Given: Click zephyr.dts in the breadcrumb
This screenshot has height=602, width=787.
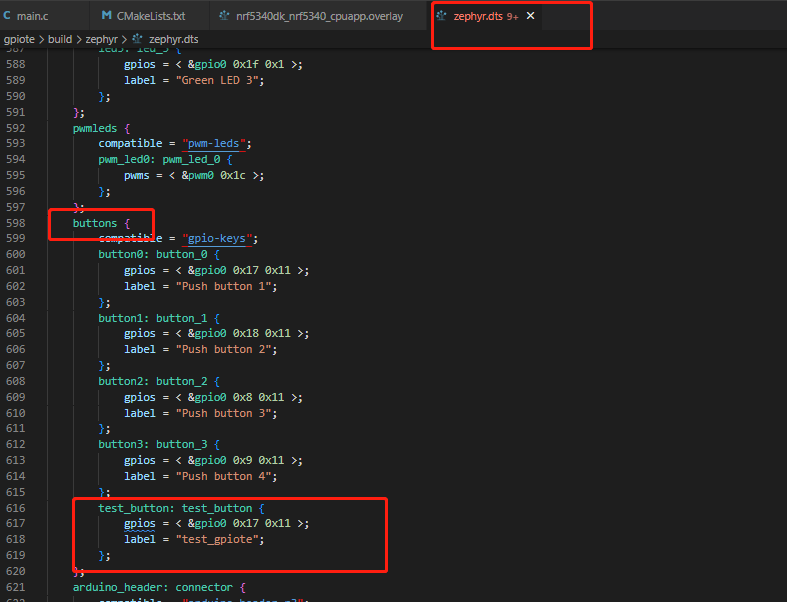Looking at the screenshot, I should pos(174,39).
